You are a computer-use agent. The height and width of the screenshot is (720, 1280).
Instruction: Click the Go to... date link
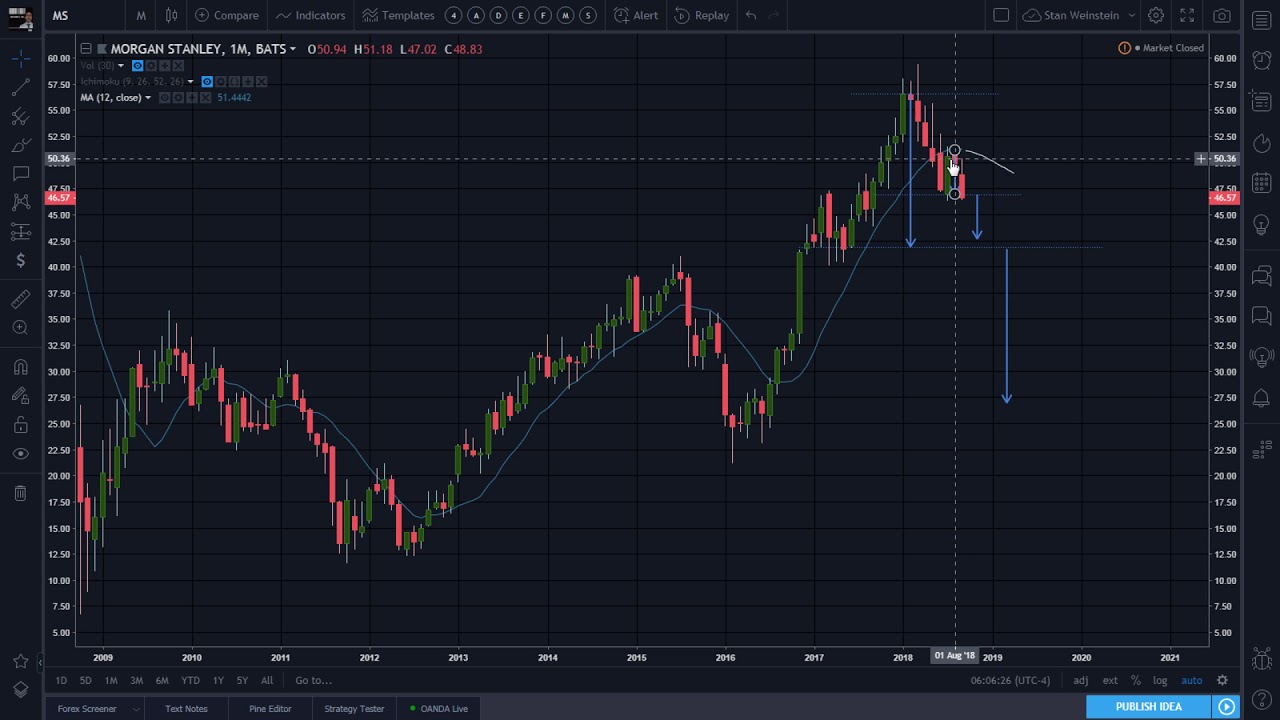pyautogui.click(x=313, y=680)
